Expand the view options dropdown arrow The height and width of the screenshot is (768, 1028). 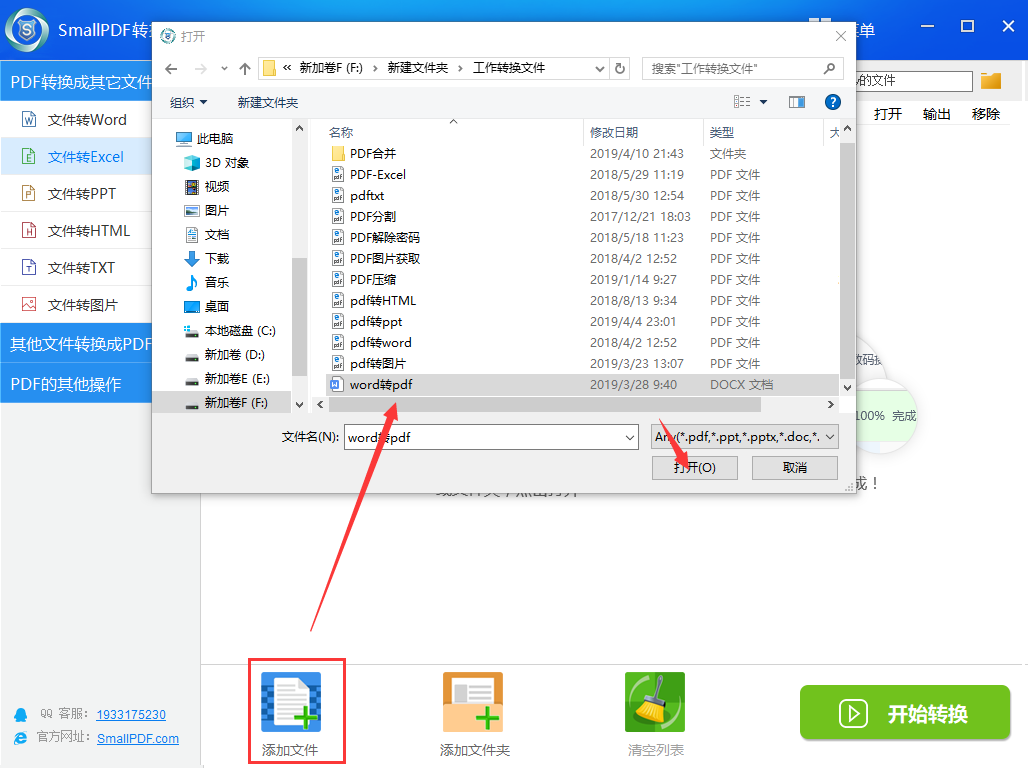pos(764,102)
